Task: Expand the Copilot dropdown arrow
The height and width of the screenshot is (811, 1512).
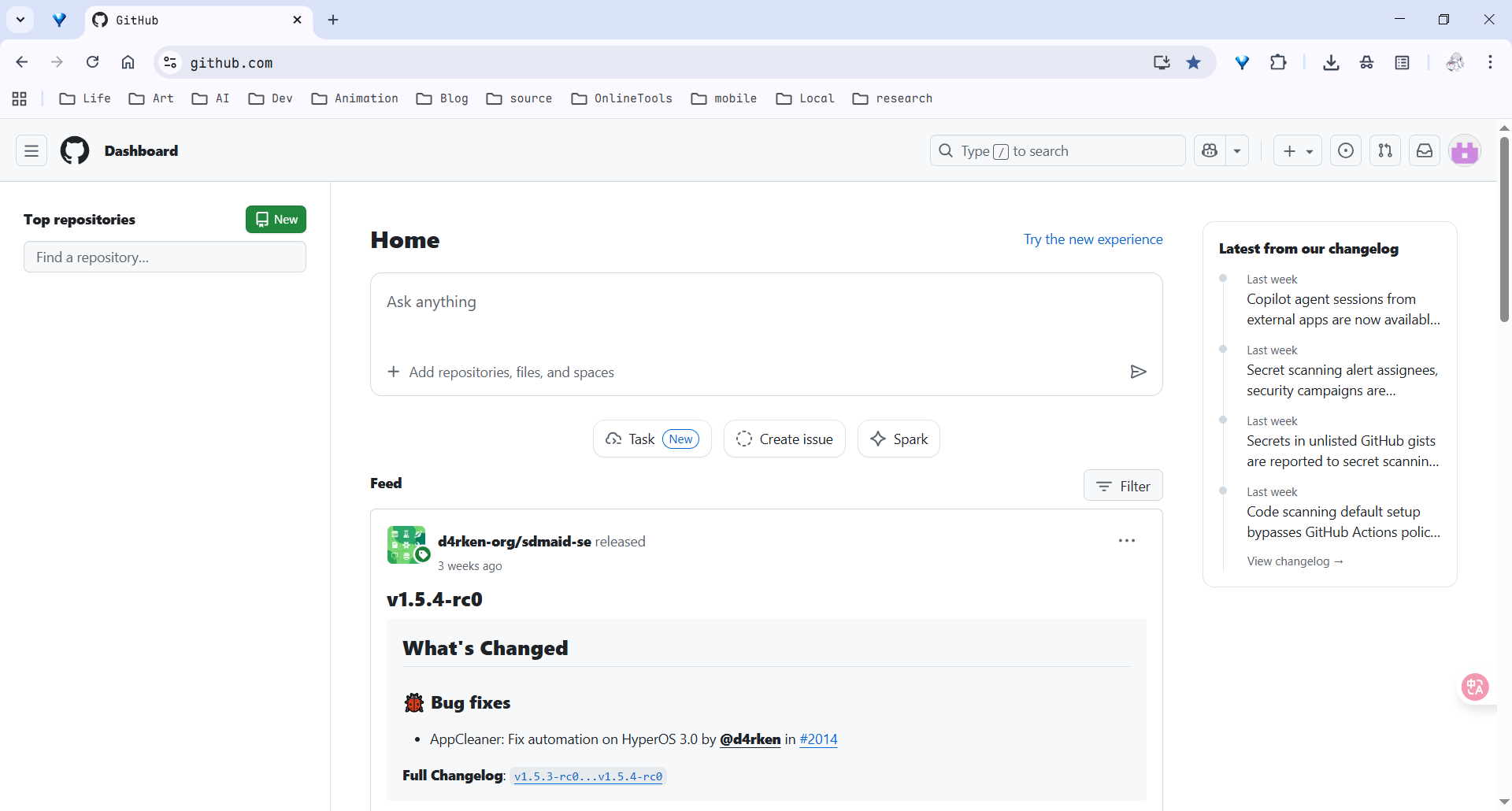Action: point(1237,150)
